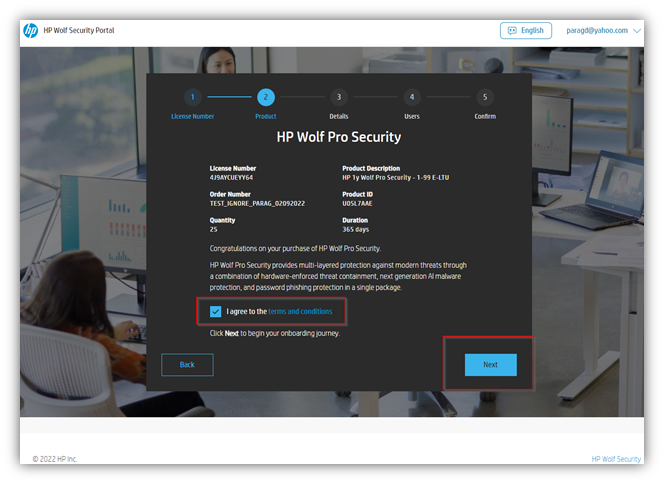The height and width of the screenshot is (484, 664).
Task: Jump to step 4 Users circle
Action: click(411, 97)
